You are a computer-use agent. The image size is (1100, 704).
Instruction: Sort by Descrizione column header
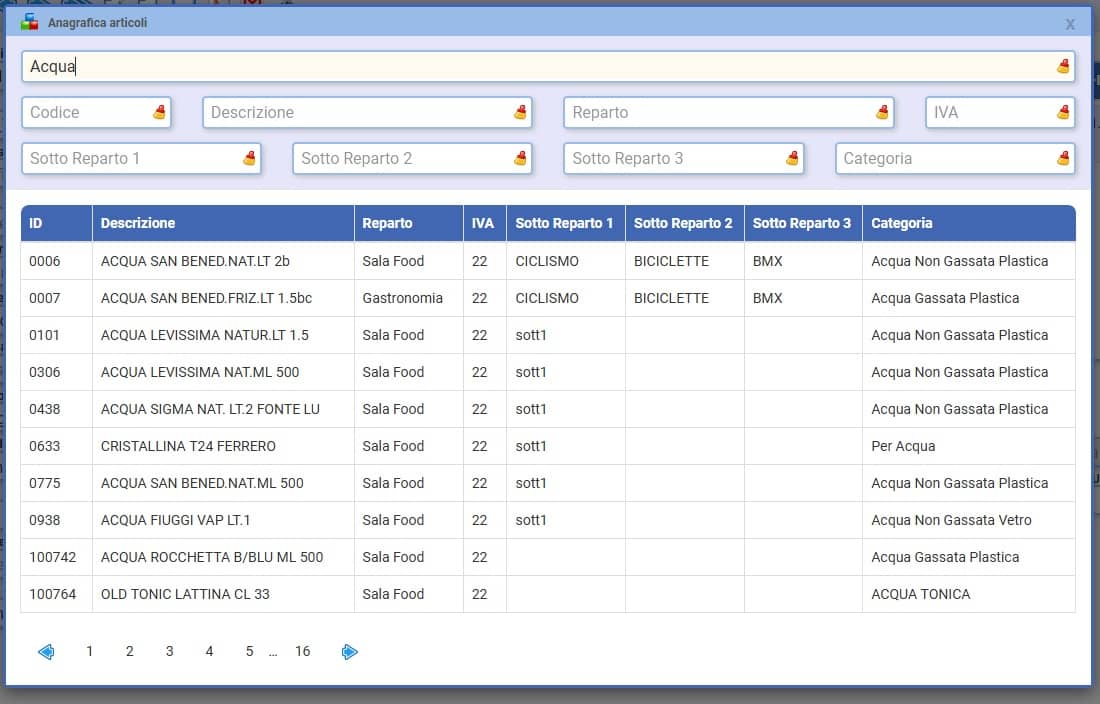pos(138,223)
